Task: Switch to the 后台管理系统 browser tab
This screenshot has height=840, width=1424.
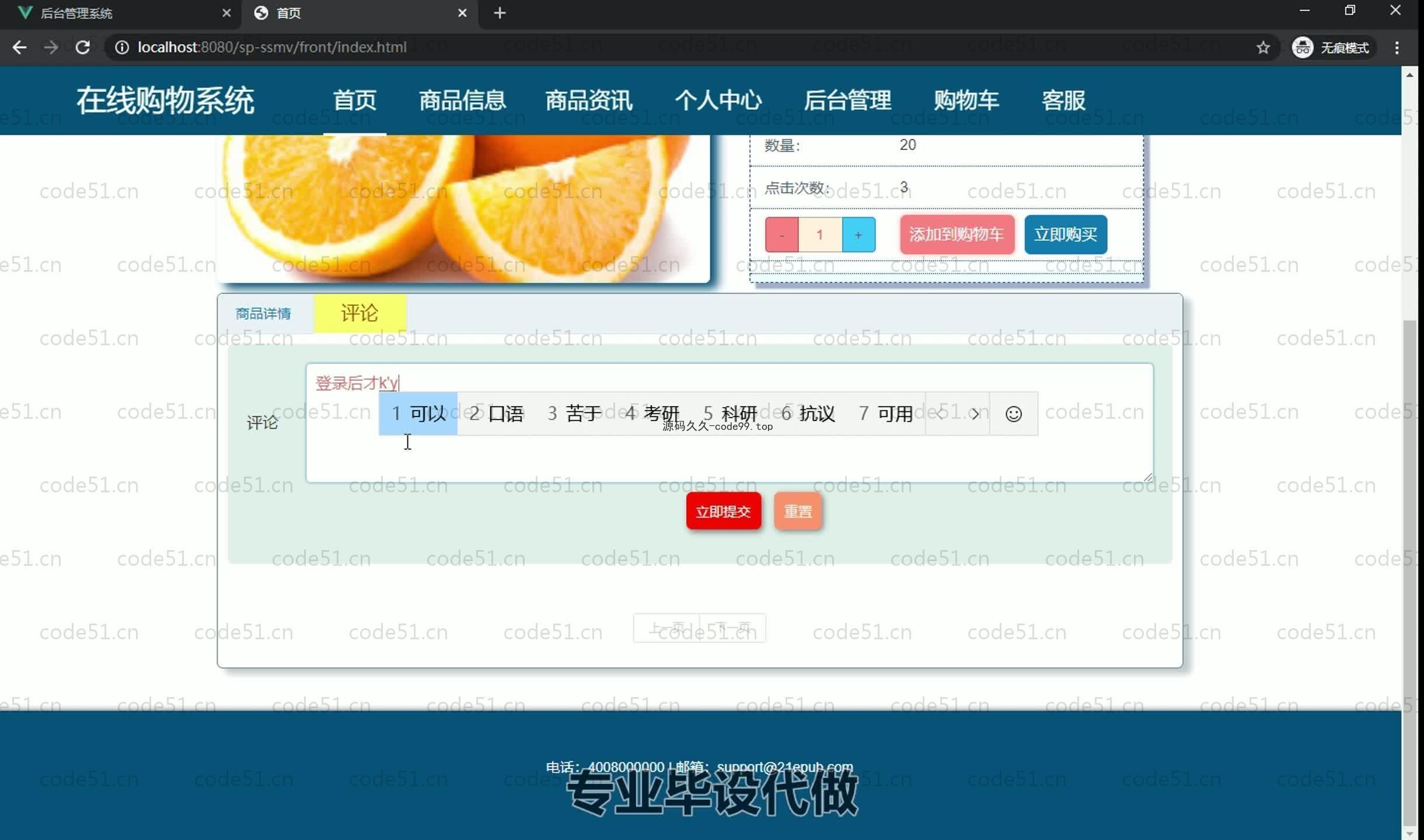Action: [120, 13]
